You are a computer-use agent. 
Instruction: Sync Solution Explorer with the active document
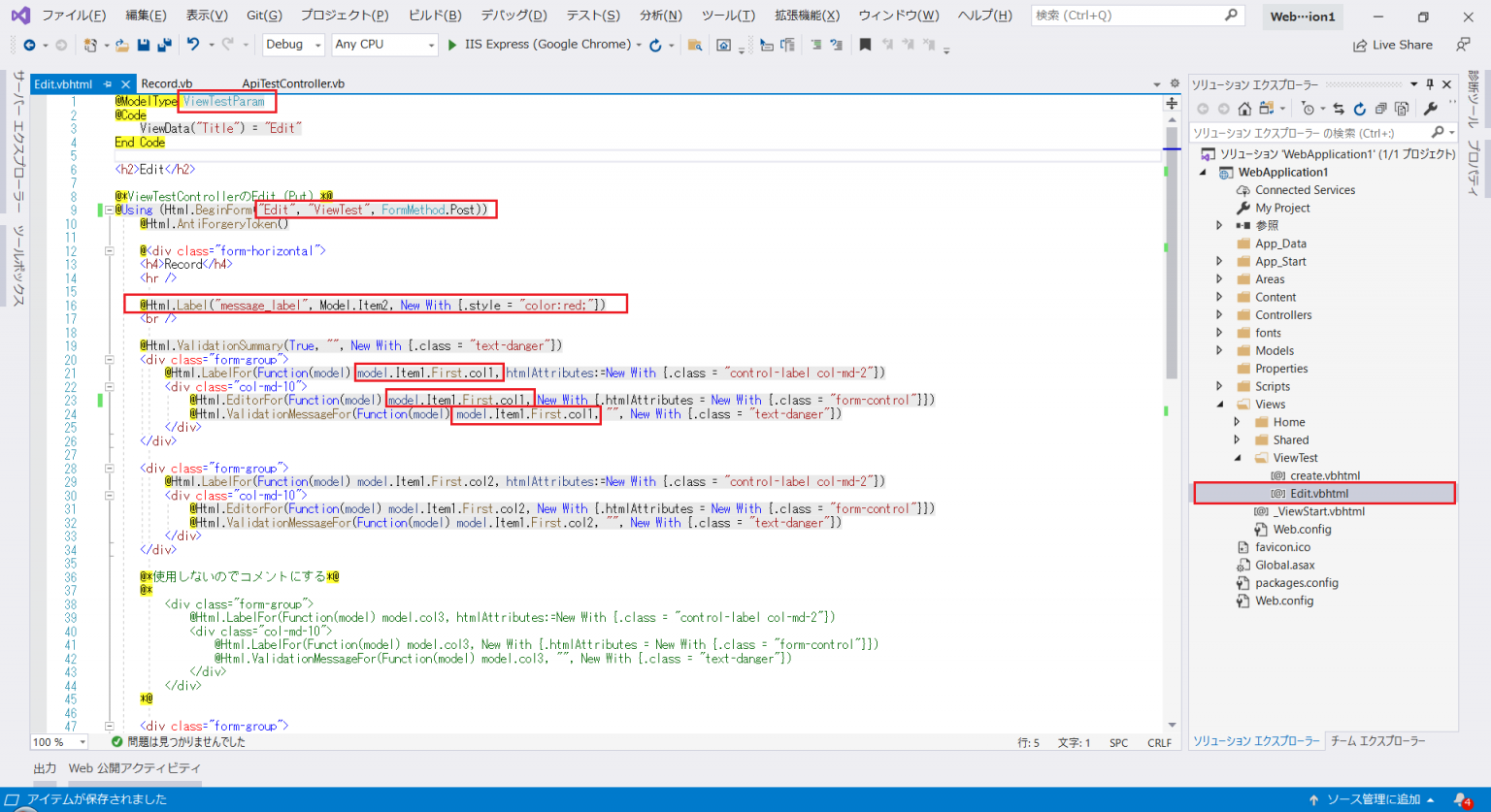coord(1339,108)
